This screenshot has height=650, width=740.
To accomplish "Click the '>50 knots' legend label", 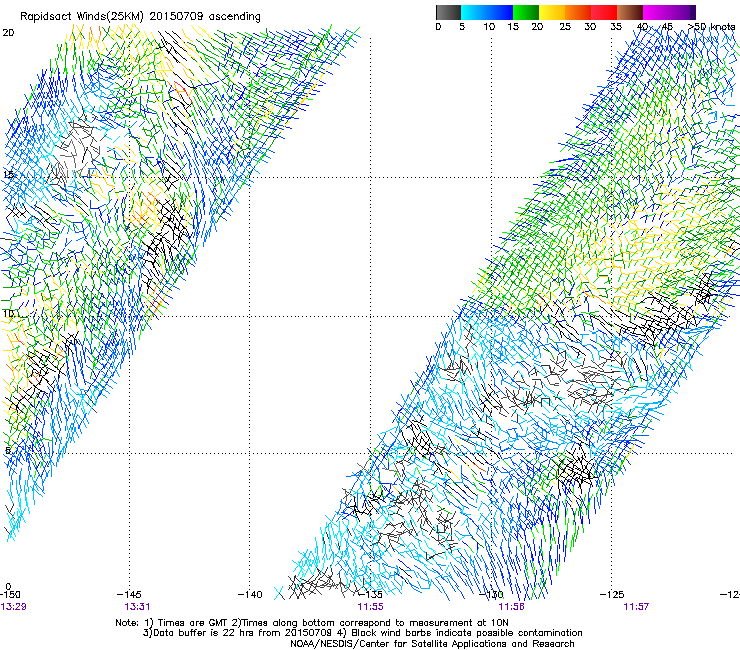I will (x=711, y=26).
